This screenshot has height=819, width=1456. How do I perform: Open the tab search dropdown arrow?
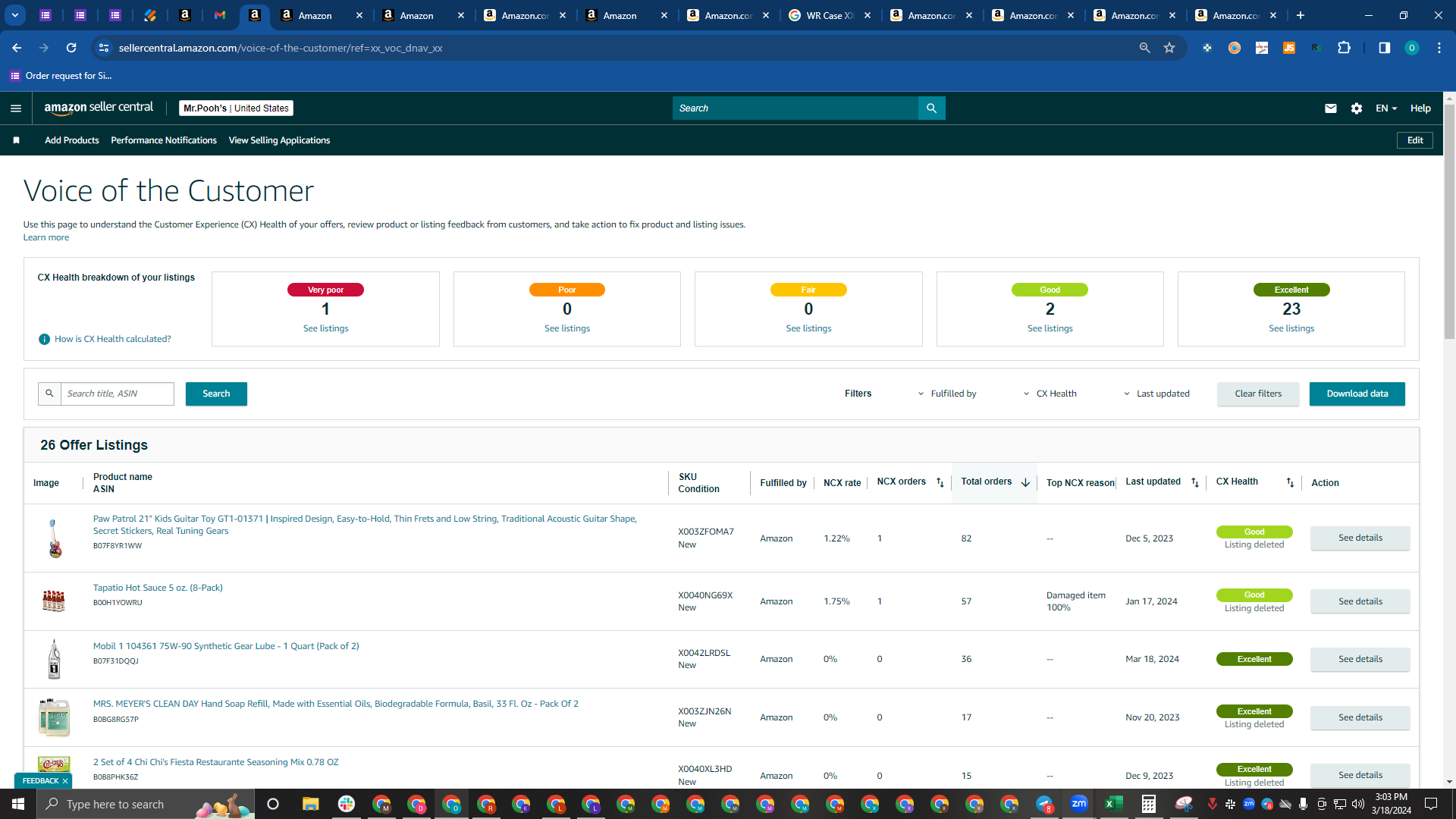point(15,15)
